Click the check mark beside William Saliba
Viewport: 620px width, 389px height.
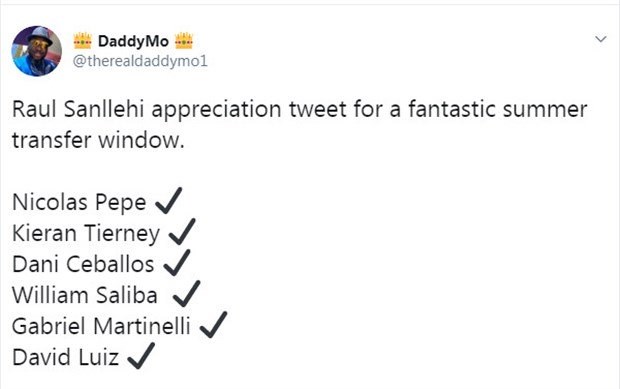click(x=187, y=294)
